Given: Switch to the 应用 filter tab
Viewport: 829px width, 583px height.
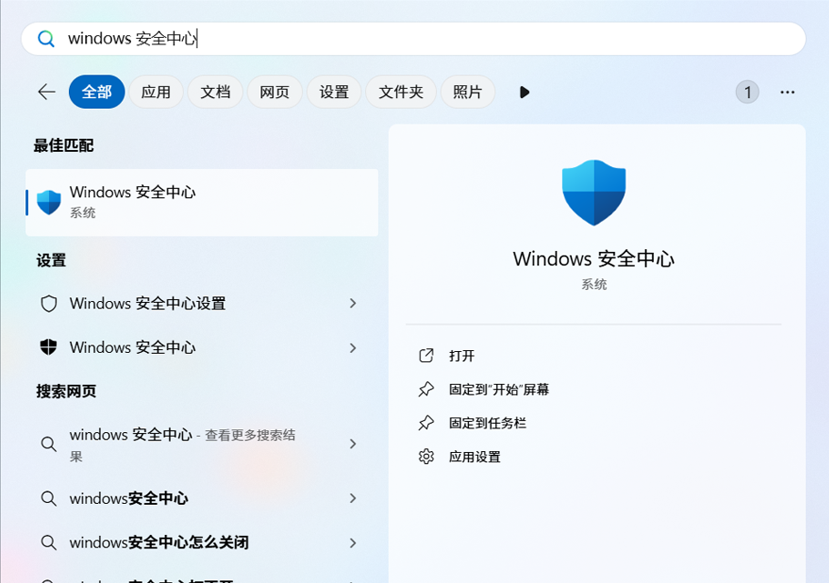Looking at the screenshot, I should [x=156, y=92].
